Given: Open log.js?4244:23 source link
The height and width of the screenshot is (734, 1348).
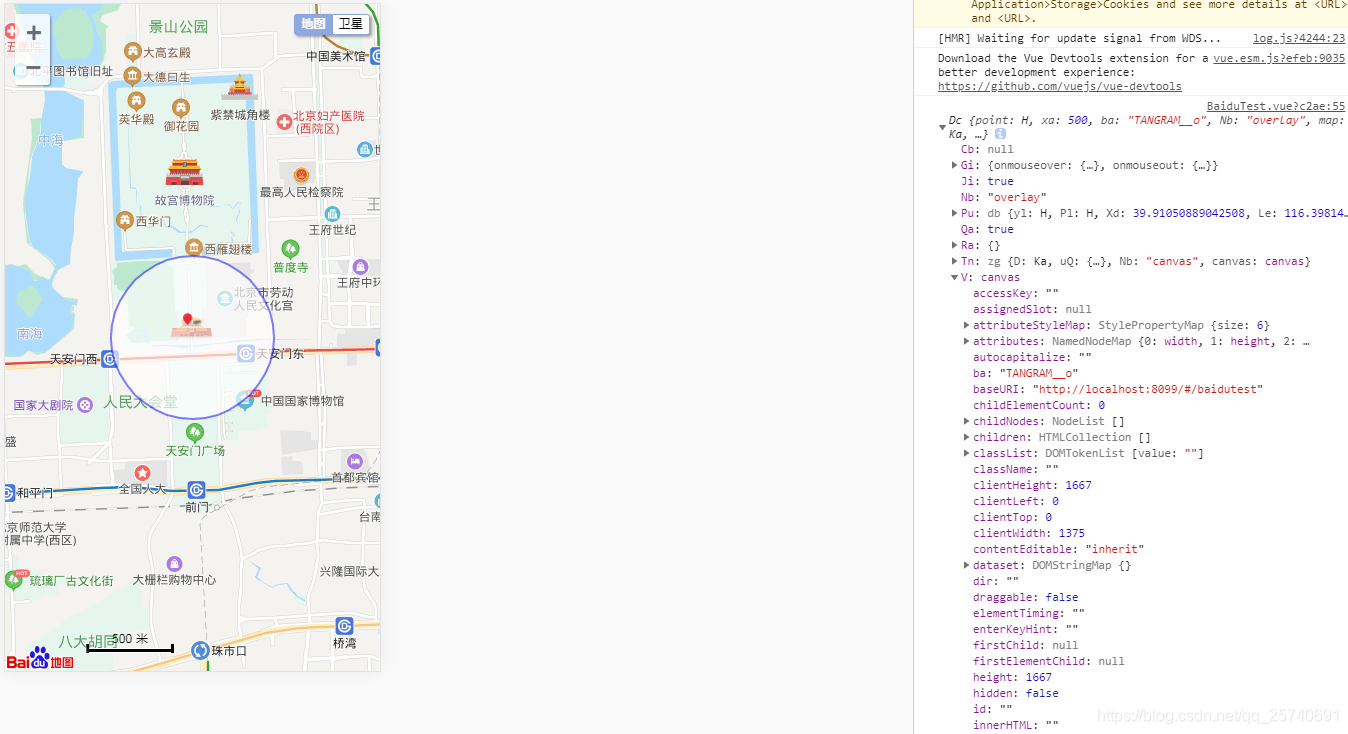Looking at the screenshot, I should pyautogui.click(x=1299, y=38).
